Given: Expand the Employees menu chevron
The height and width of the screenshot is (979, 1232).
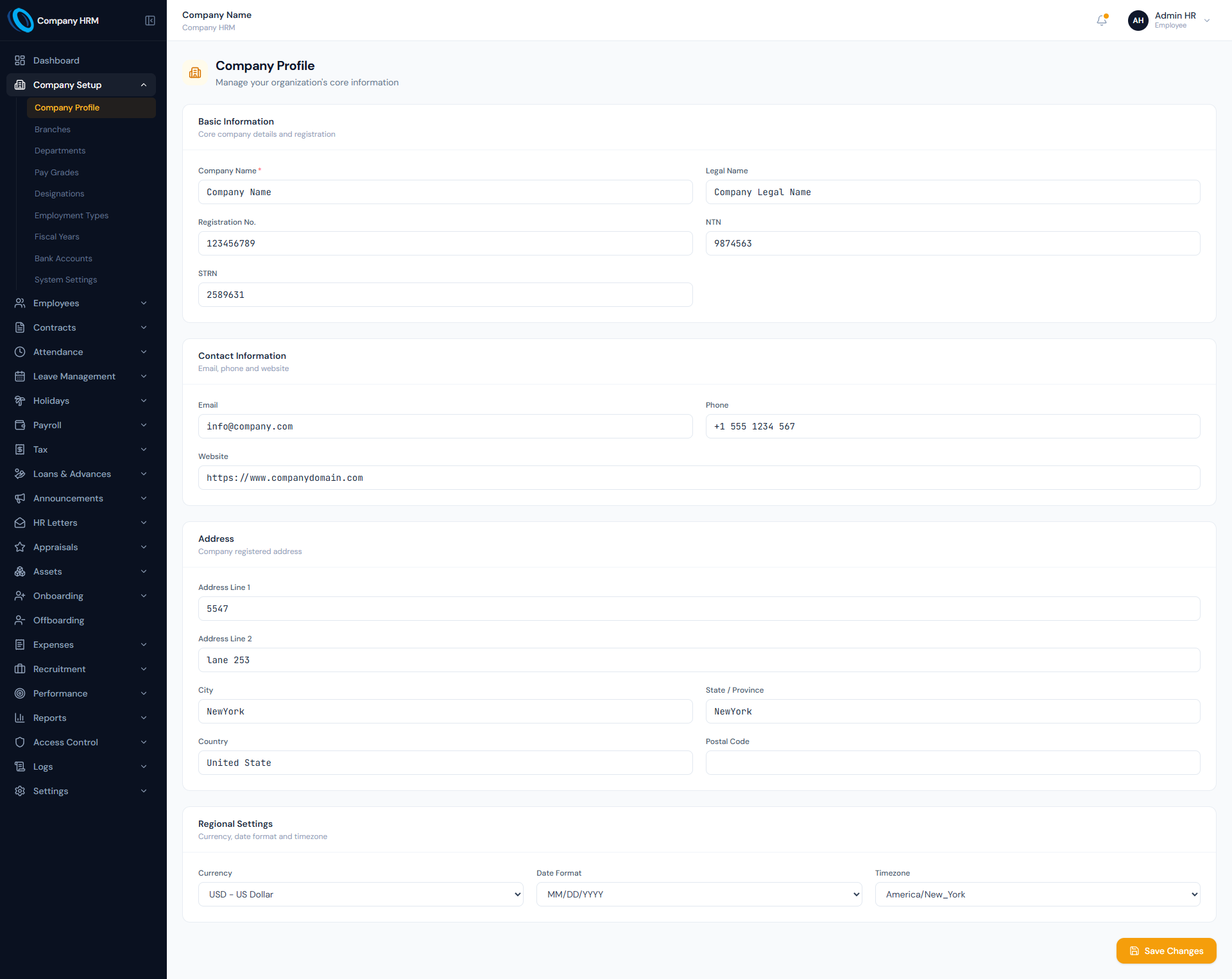Looking at the screenshot, I should 144,303.
